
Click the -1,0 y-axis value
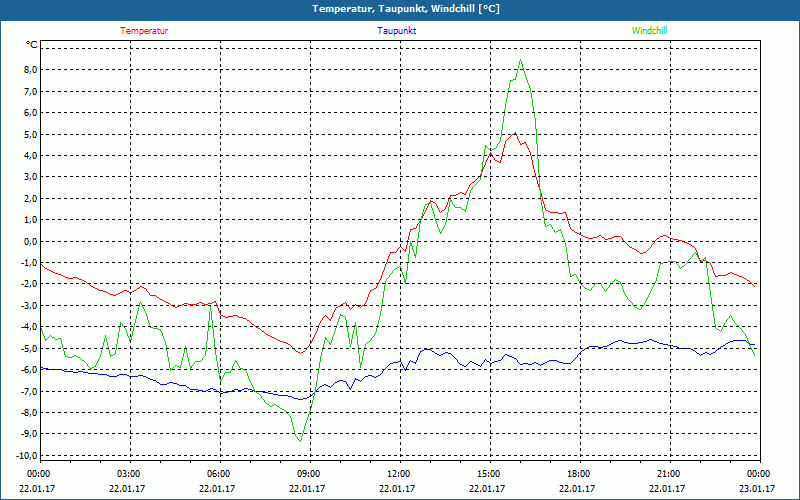pos(28,263)
